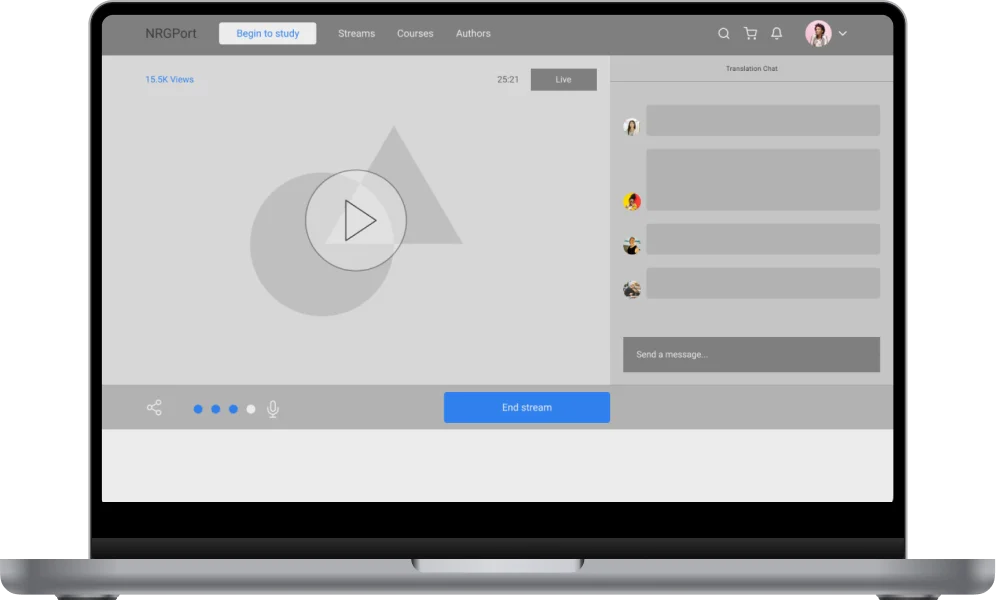Select the third blue level dot
Screen dimensions: 996x600
click(233, 409)
